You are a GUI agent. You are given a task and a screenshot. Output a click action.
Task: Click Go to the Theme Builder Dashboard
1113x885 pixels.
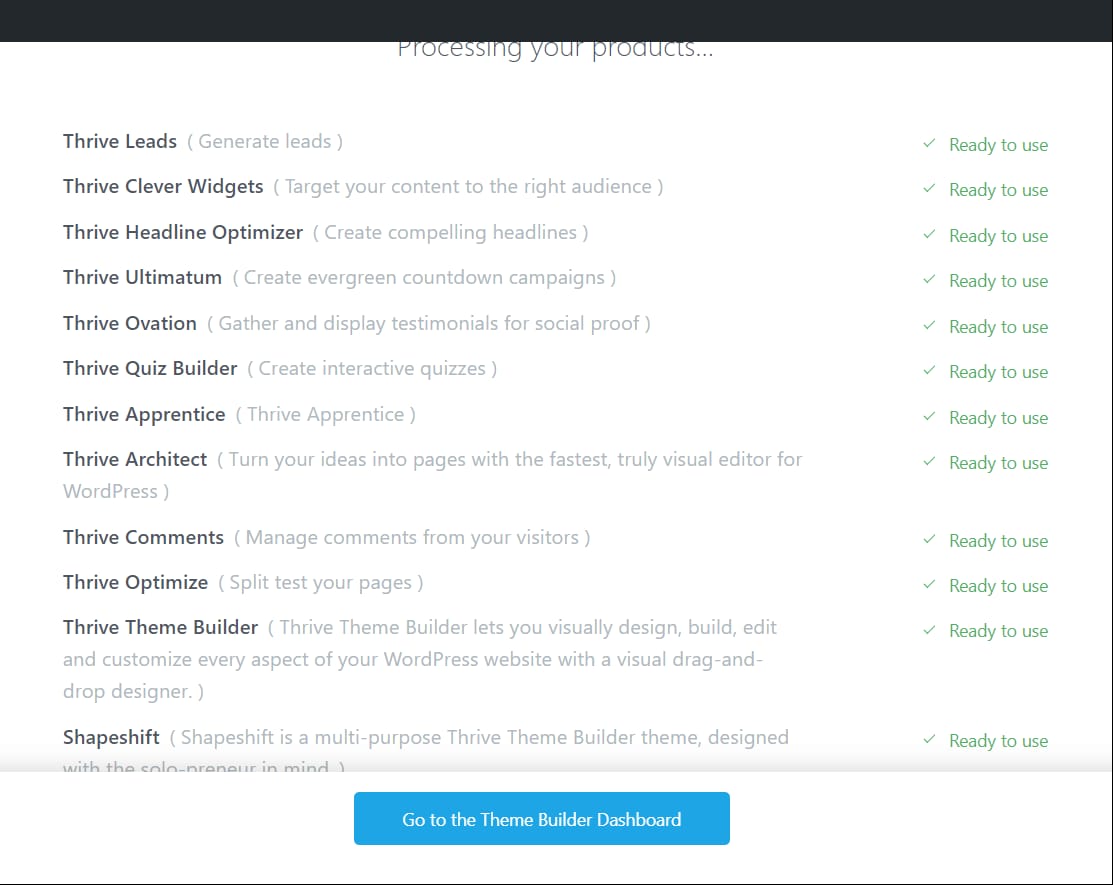pos(541,818)
